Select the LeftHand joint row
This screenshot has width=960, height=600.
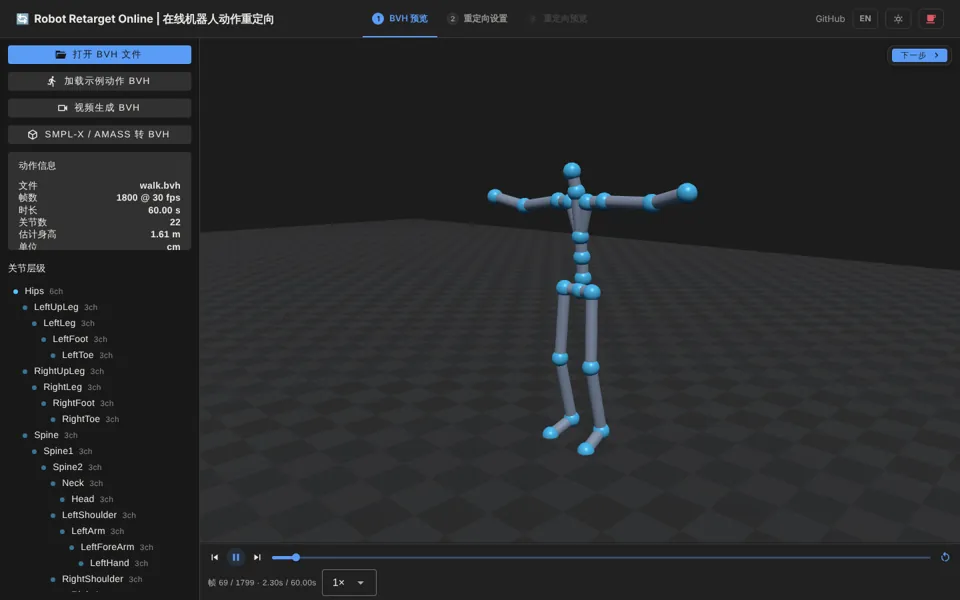tap(99, 563)
